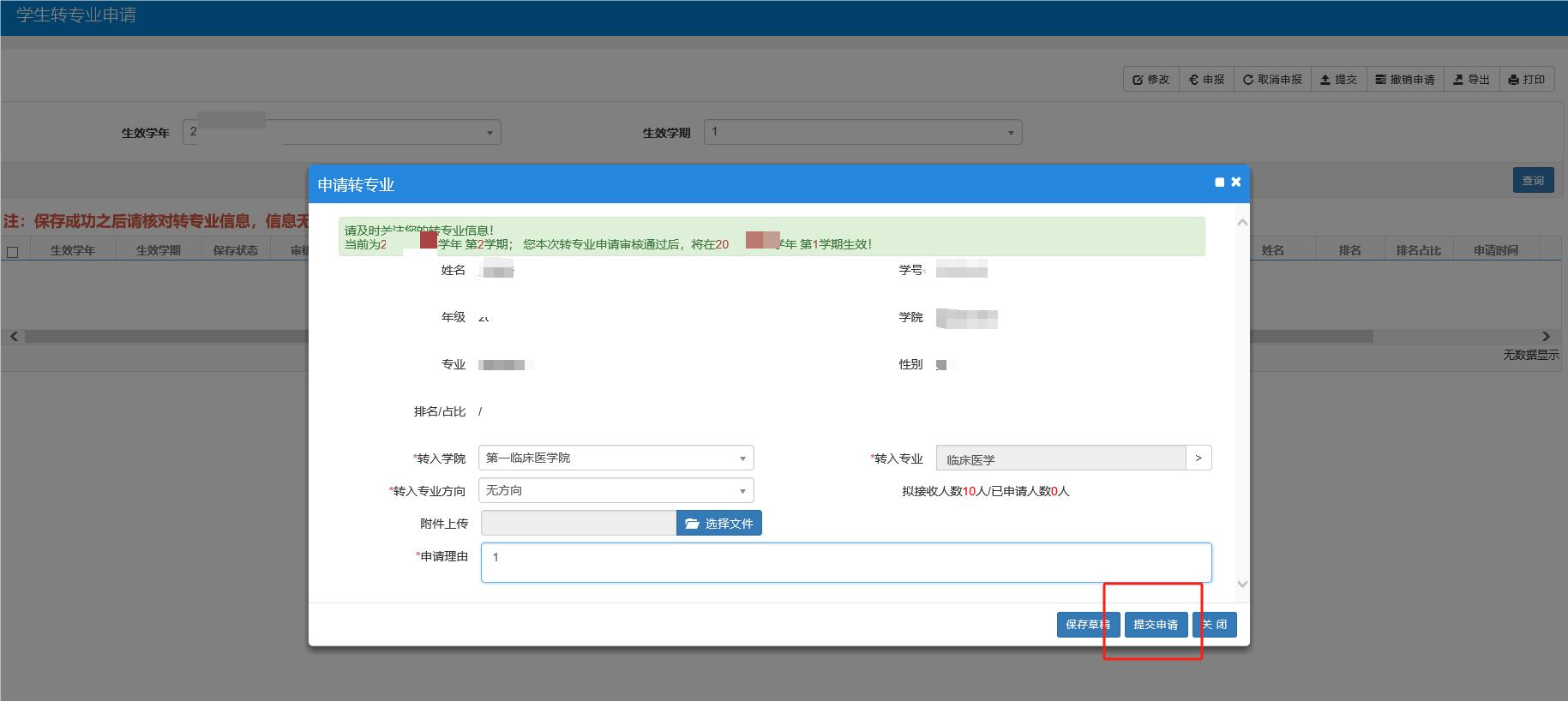The height and width of the screenshot is (701, 1568).
Task: Submit application via 提交申请 button
Action: (1155, 625)
